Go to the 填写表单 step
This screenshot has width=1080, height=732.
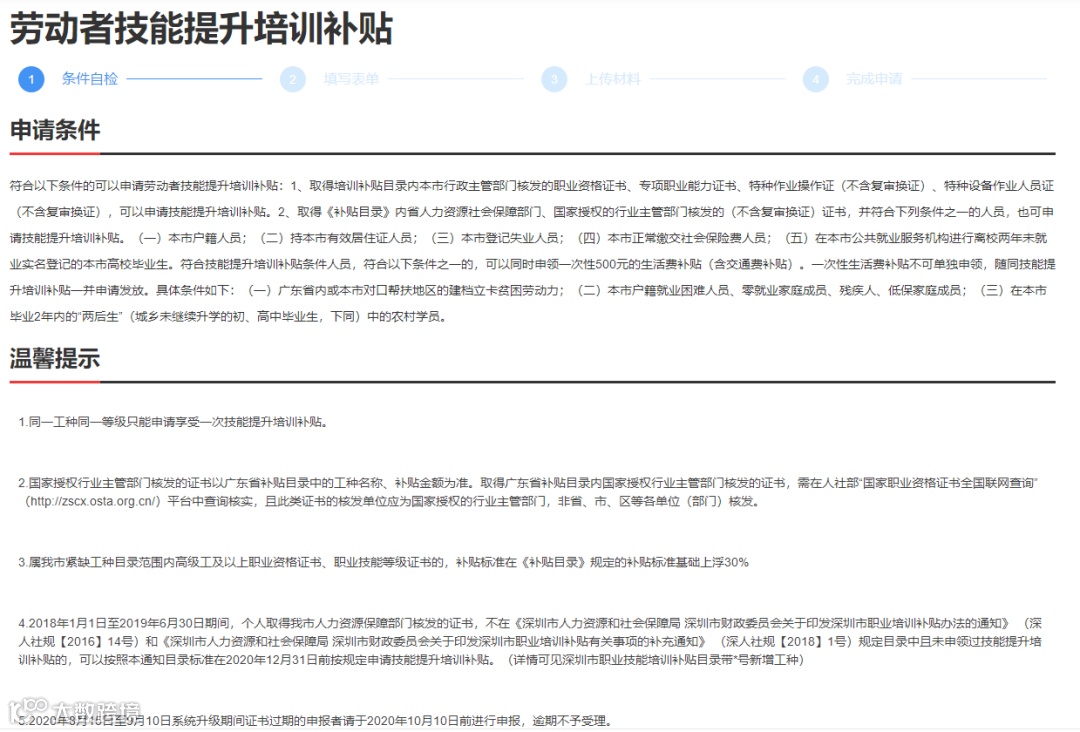(351, 79)
